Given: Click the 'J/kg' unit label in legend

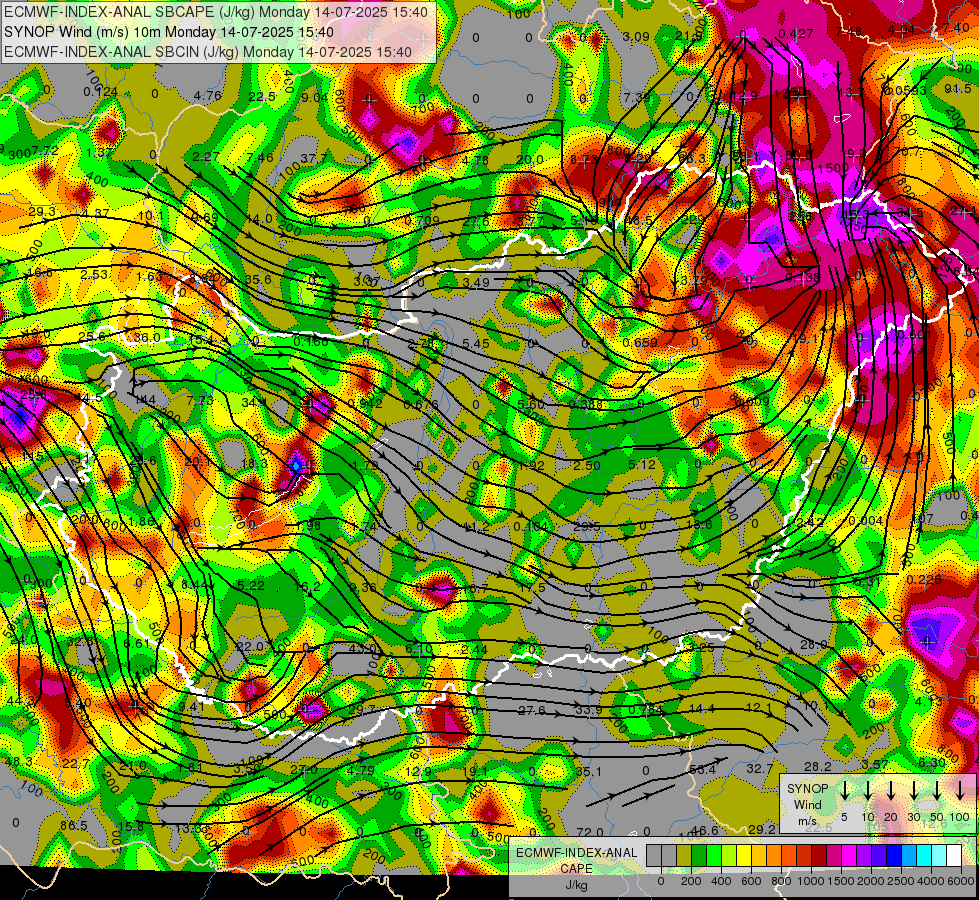Looking at the screenshot, I should (576, 885).
